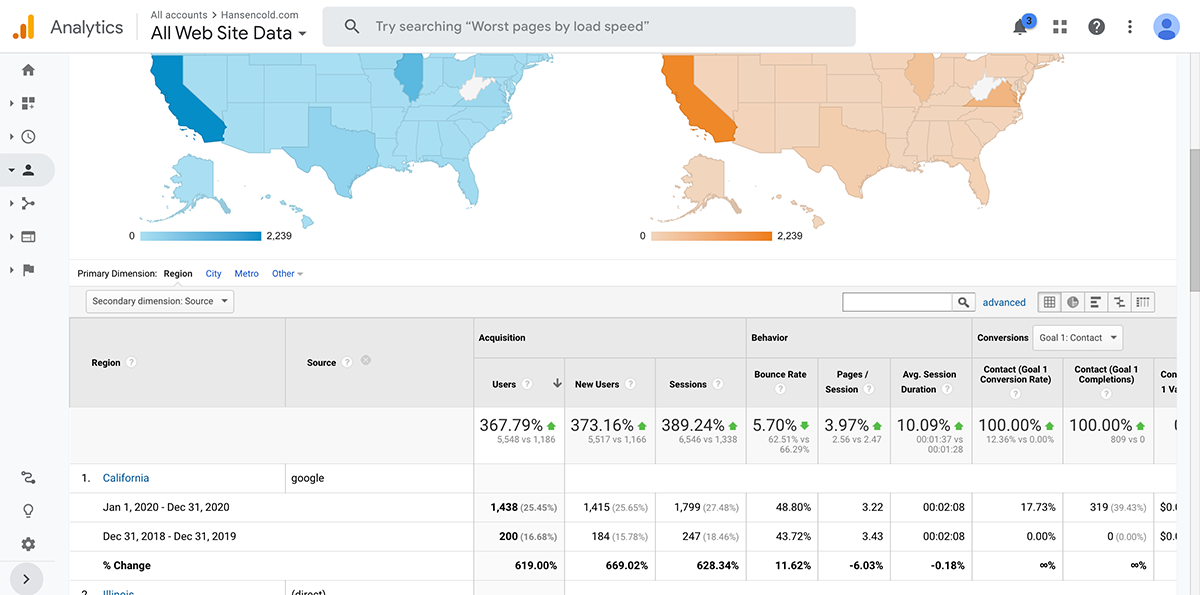
Task: Open the Home section in sidebar
Action: (28, 70)
